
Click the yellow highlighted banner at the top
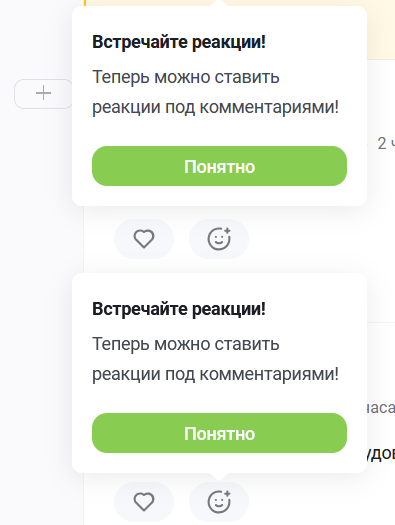(x=381, y=30)
